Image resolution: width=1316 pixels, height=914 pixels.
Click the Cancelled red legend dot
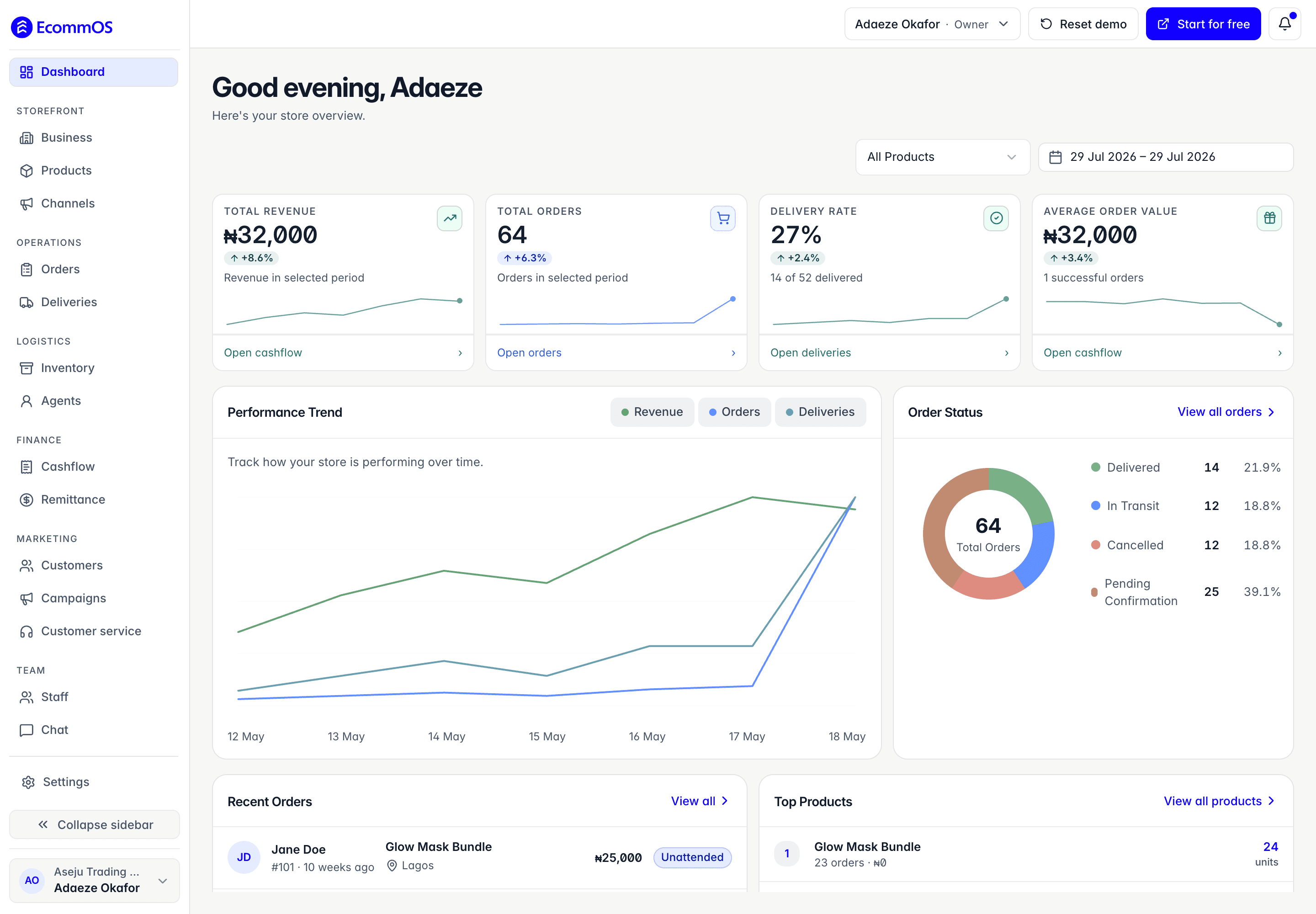coord(1095,545)
